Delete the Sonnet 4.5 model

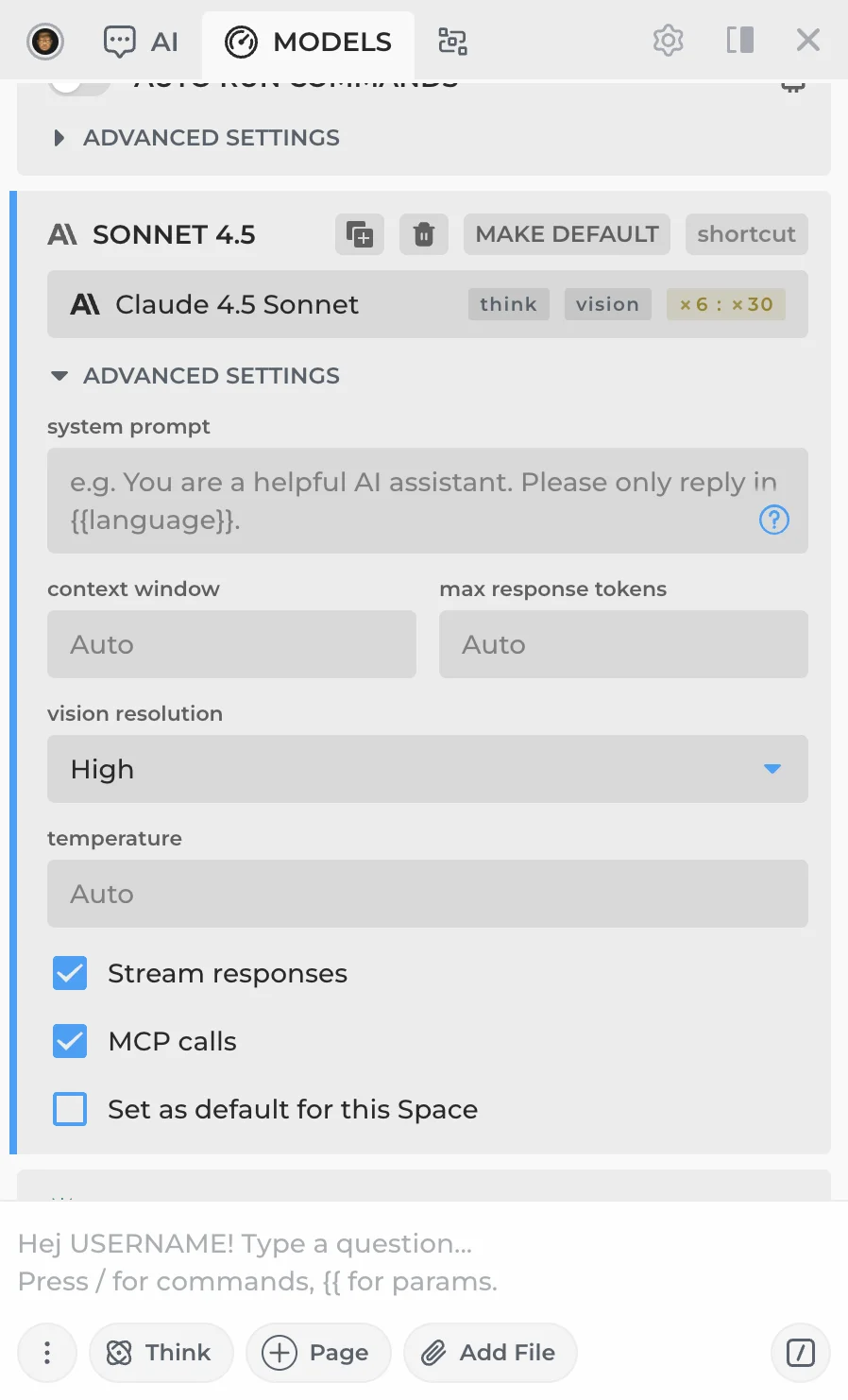click(424, 234)
